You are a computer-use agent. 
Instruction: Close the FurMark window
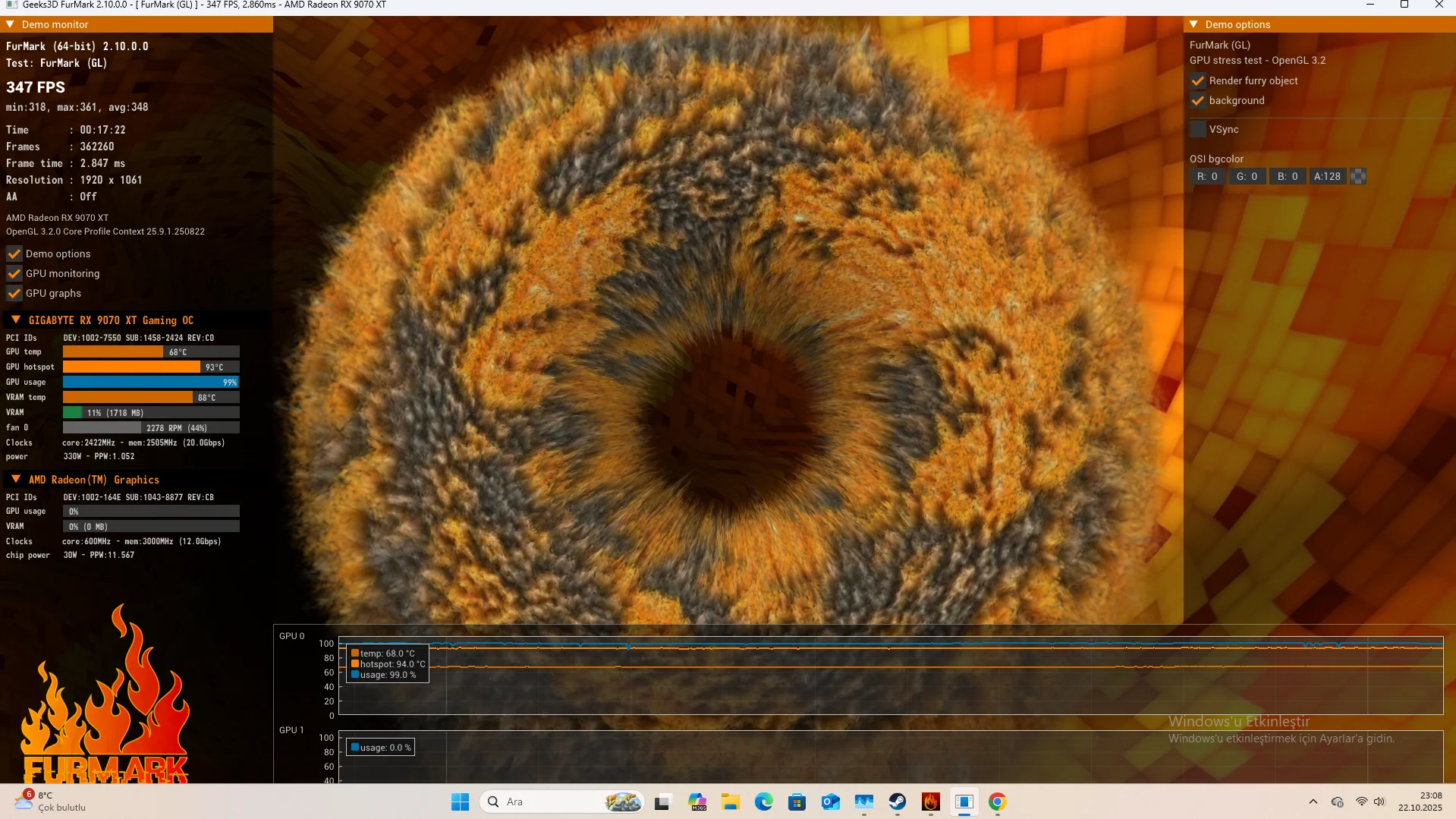[x=1439, y=5]
